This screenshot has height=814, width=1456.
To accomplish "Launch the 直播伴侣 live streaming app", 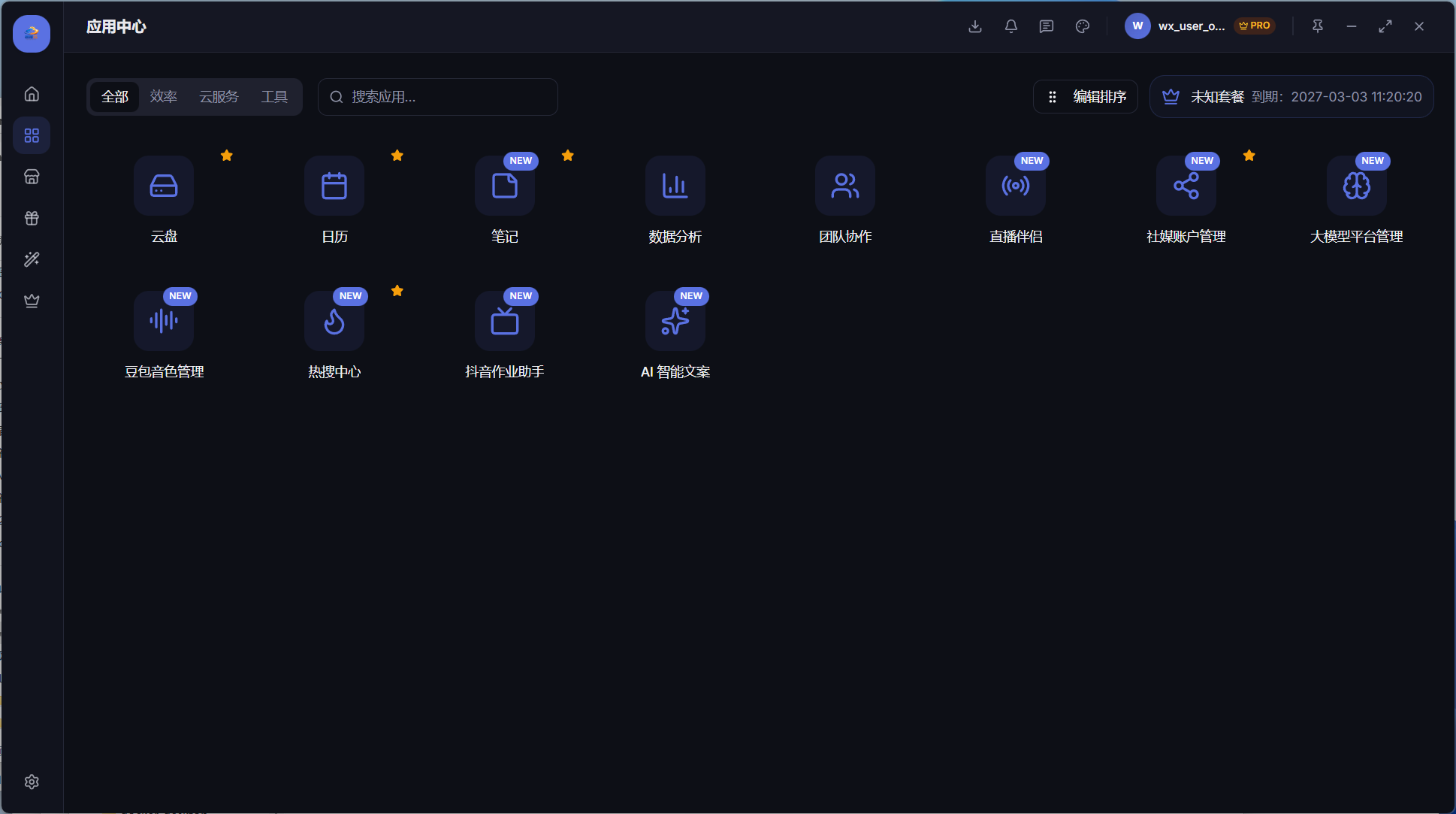I will pyautogui.click(x=1015, y=186).
